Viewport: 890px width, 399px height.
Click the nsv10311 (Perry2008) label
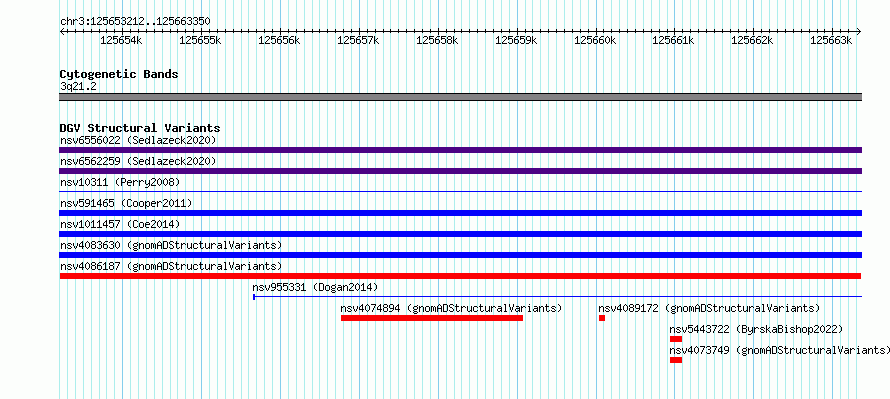(x=120, y=182)
